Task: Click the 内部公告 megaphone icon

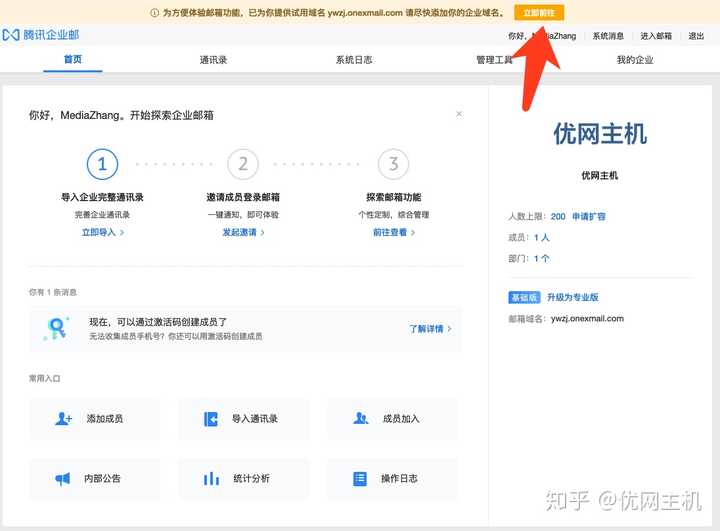Action: [x=62, y=479]
